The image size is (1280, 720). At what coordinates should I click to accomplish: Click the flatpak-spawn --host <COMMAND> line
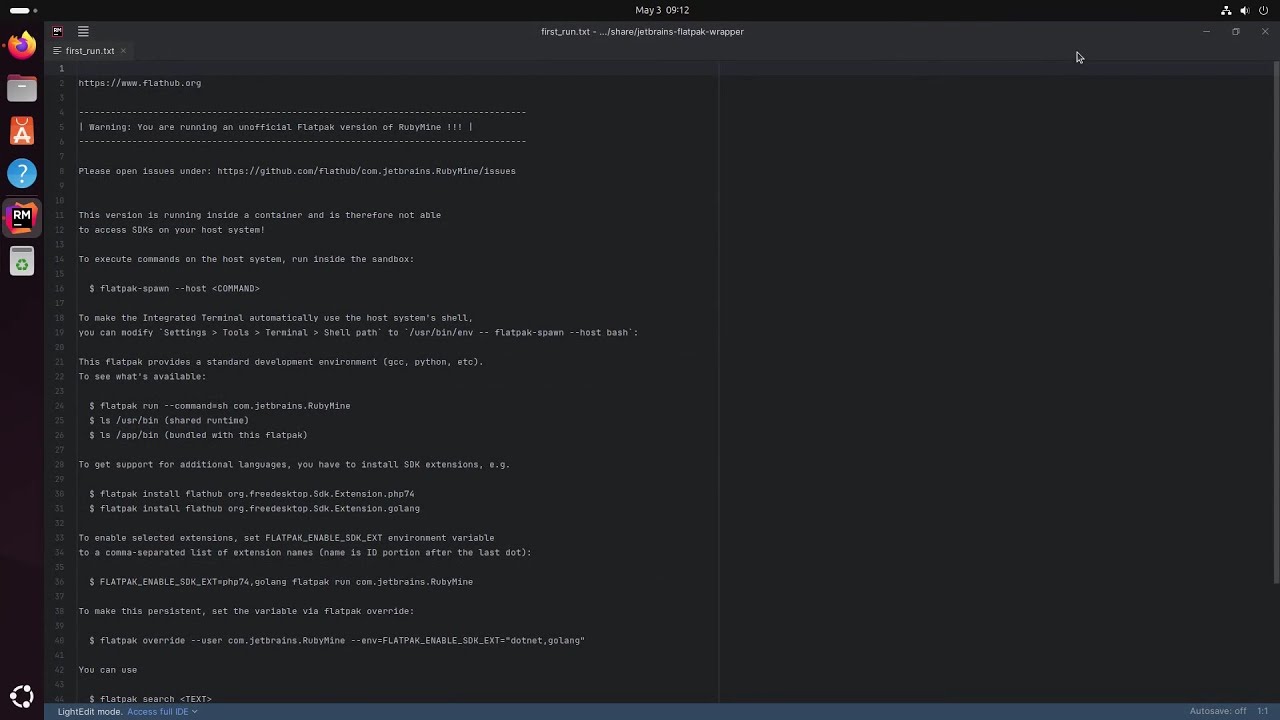pyautogui.click(x=174, y=289)
